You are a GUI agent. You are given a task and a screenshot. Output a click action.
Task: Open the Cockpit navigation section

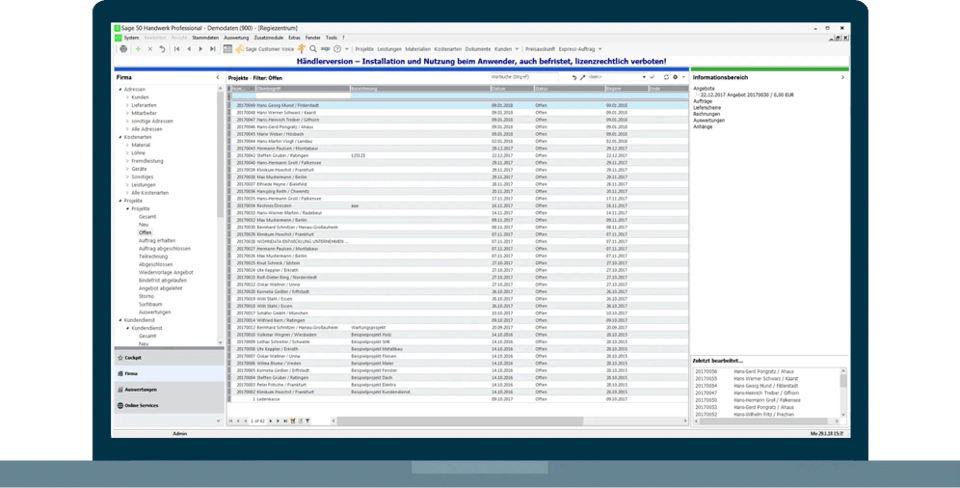click(169, 358)
